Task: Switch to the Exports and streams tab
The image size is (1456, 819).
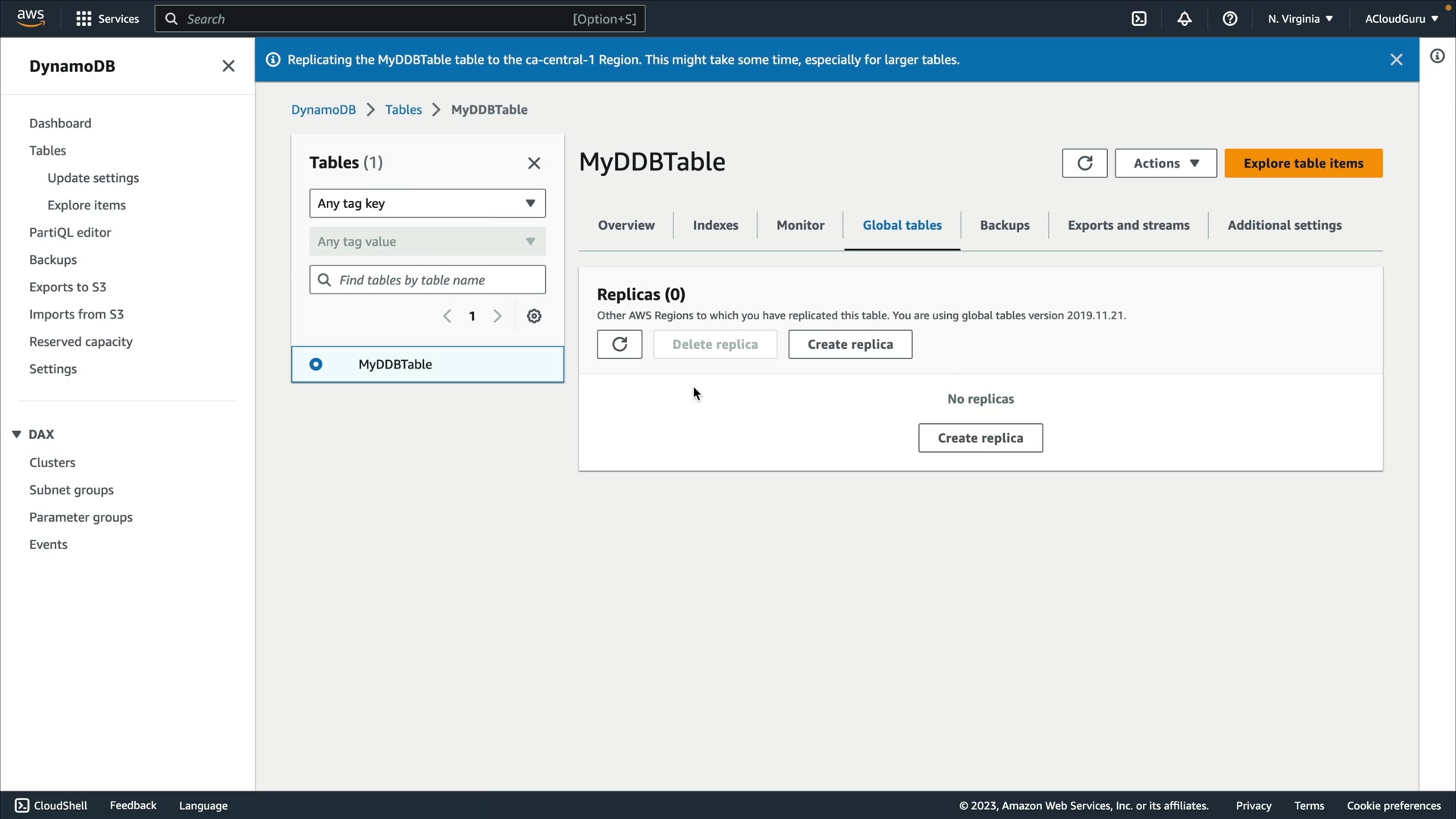Action: pos(1128,225)
